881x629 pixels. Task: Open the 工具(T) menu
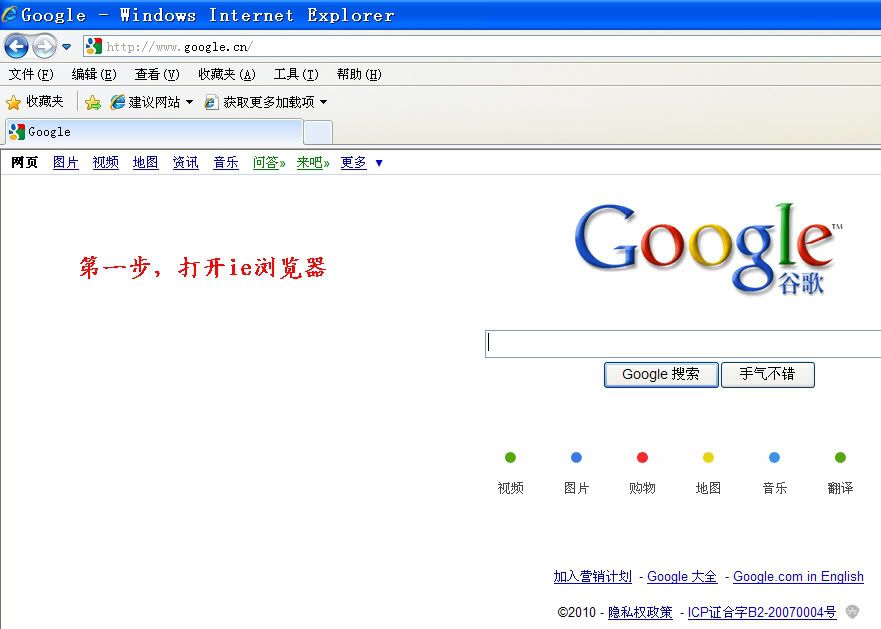[x=296, y=74]
